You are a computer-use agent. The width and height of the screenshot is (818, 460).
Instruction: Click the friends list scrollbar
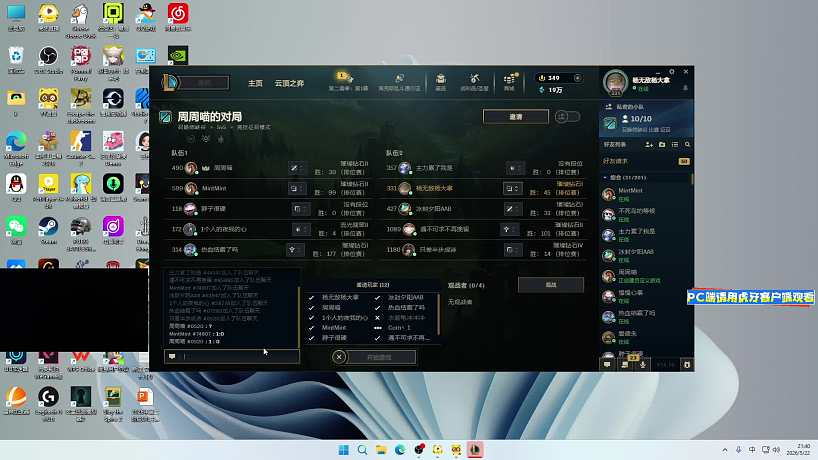pyautogui.click(x=692, y=179)
